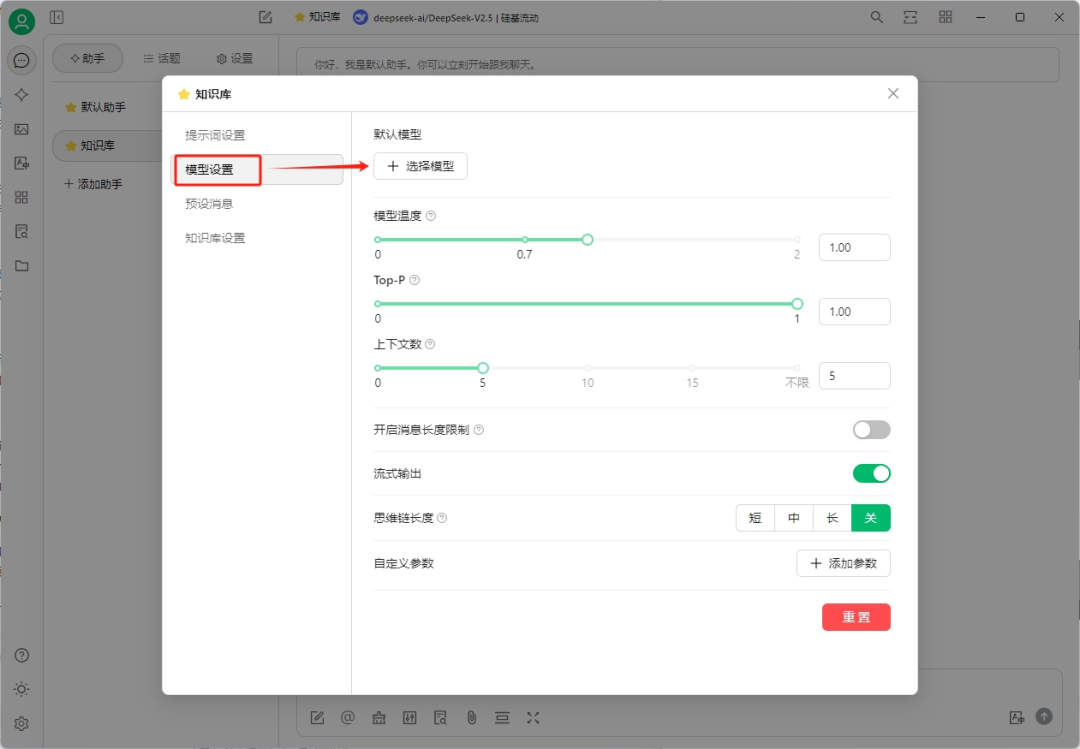Click the 模型温度 value input field
1080x749 pixels.
coord(855,247)
